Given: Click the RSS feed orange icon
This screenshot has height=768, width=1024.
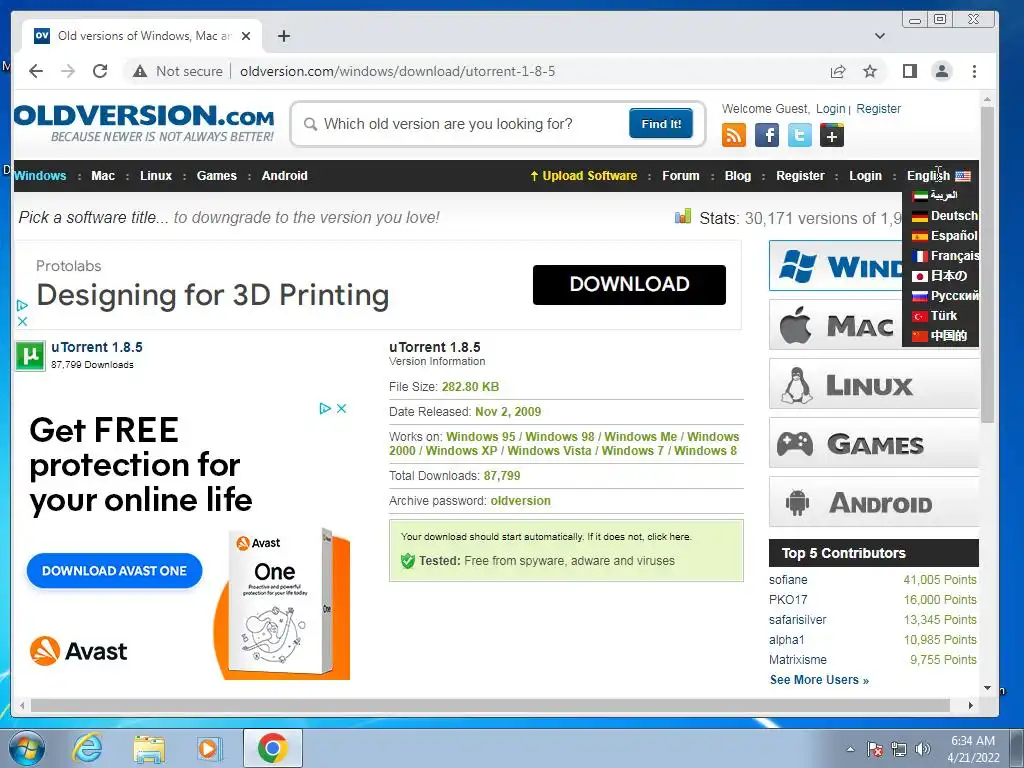Looking at the screenshot, I should point(734,135).
